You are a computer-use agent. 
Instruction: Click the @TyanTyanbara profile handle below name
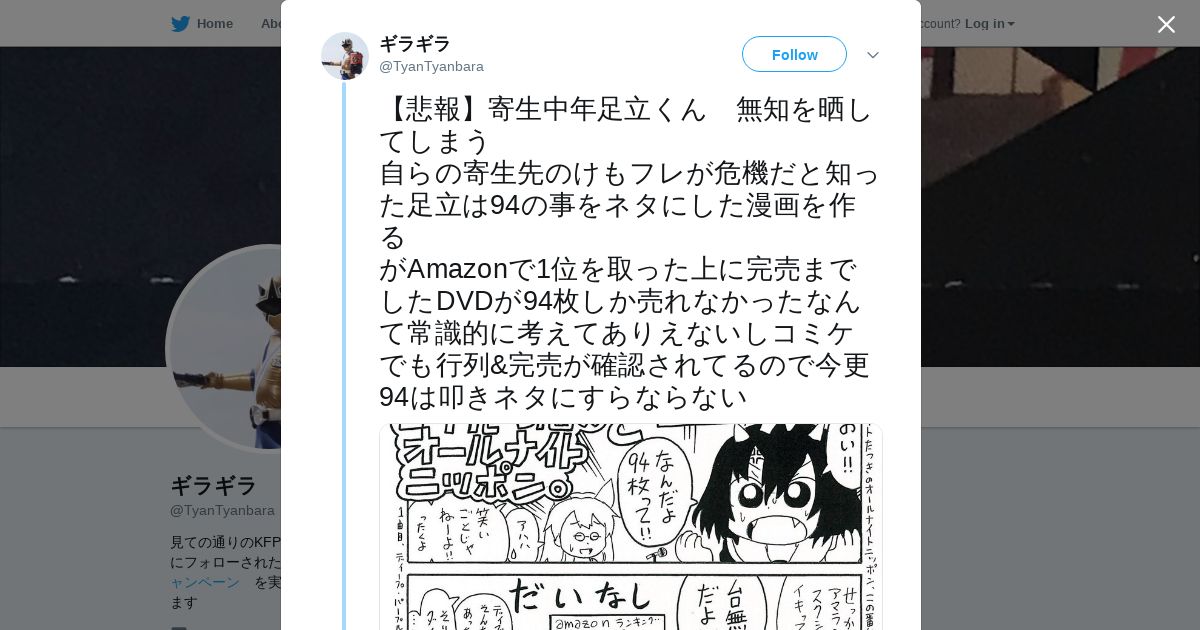click(222, 510)
